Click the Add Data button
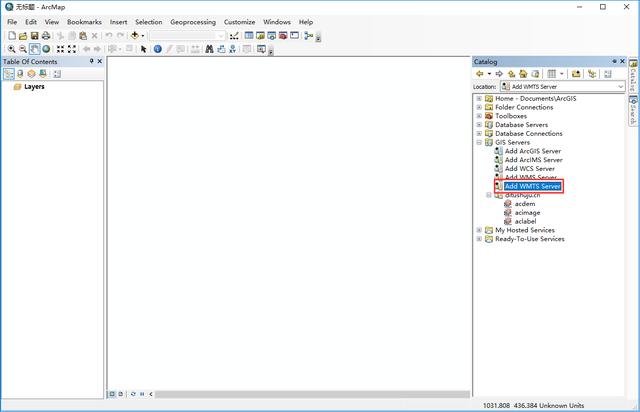 point(135,36)
